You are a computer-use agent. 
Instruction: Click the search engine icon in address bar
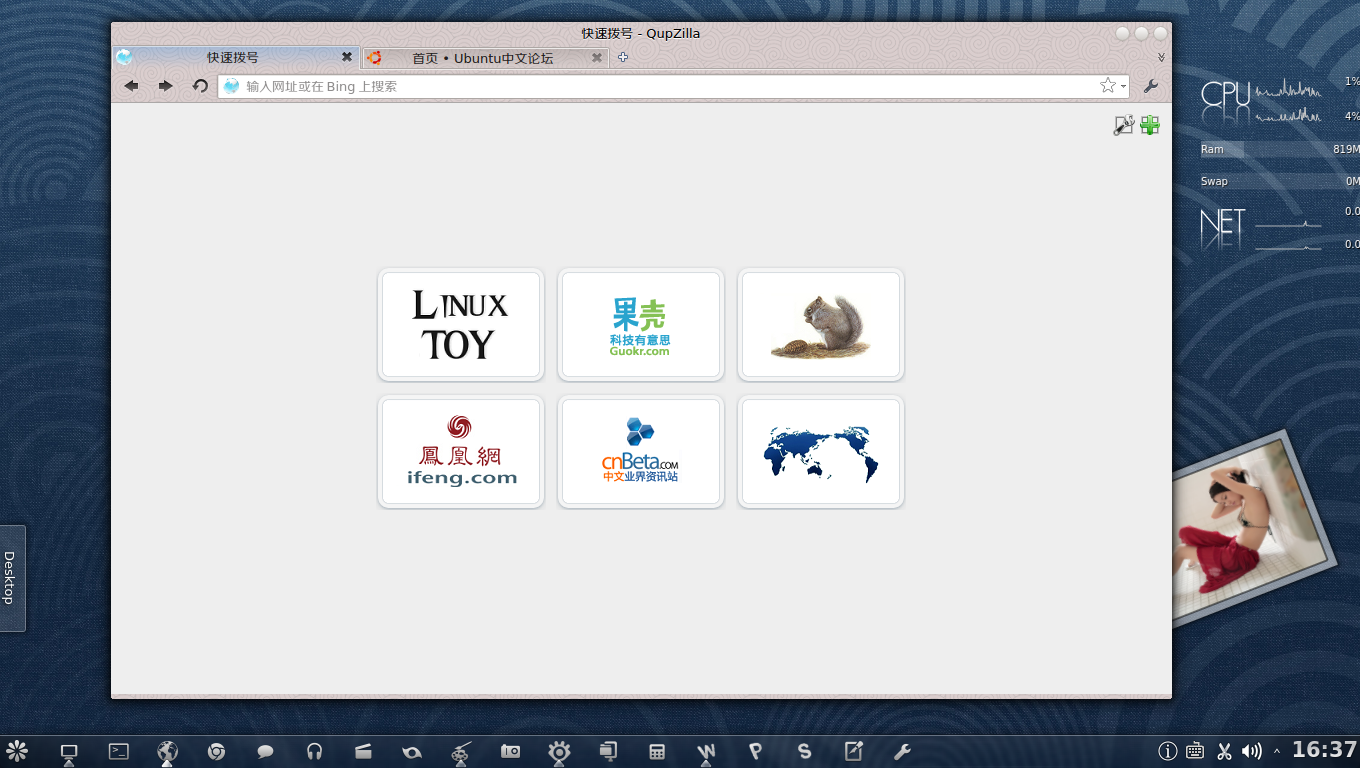coord(231,86)
